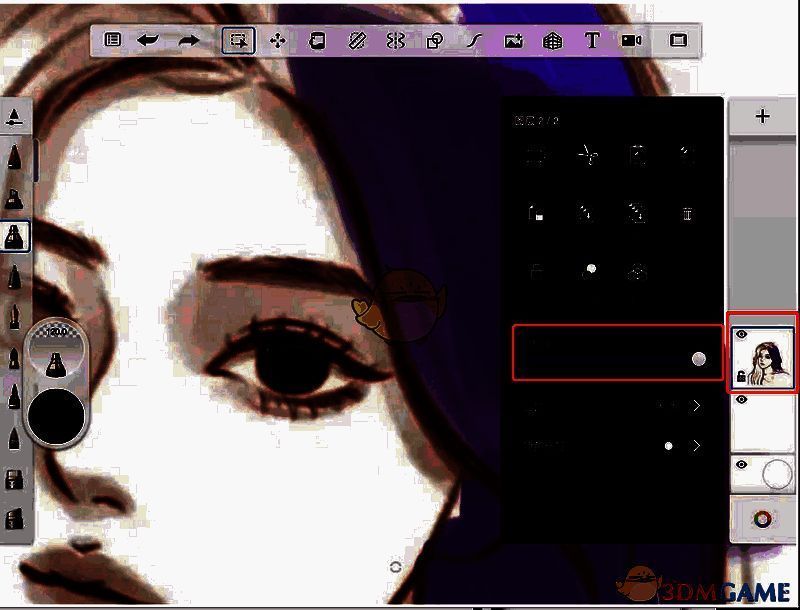The image size is (800, 610).
Task: Open the main menu from the toolbar
Action: pyautogui.click(x=112, y=40)
